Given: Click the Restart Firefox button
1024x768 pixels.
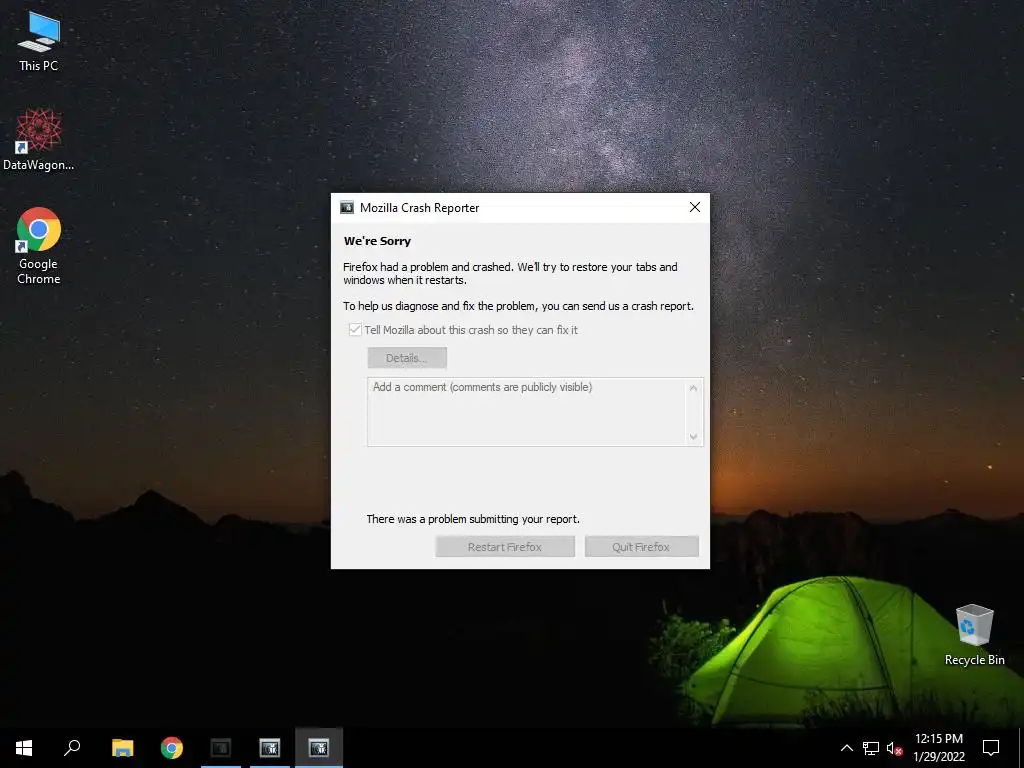Looking at the screenshot, I should point(505,547).
